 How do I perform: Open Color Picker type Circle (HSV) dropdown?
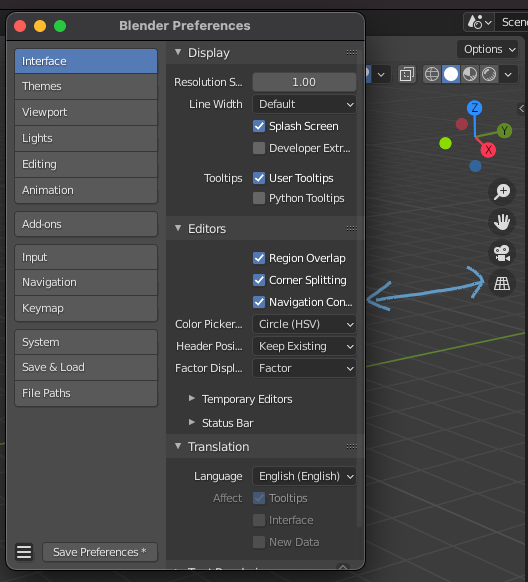[304, 324]
